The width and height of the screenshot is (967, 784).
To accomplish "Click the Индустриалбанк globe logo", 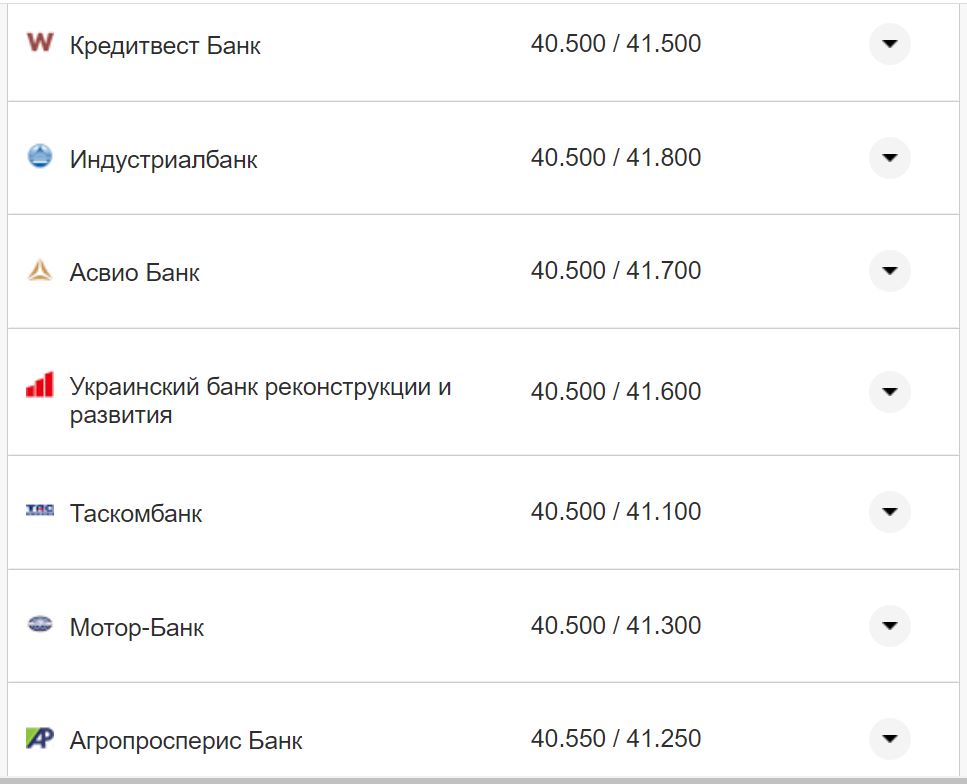I will point(40,158).
